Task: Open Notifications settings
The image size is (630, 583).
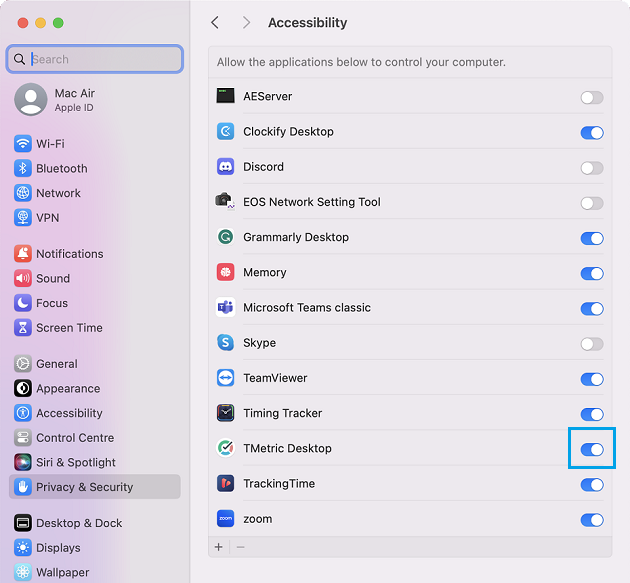Action: tap(94, 254)
